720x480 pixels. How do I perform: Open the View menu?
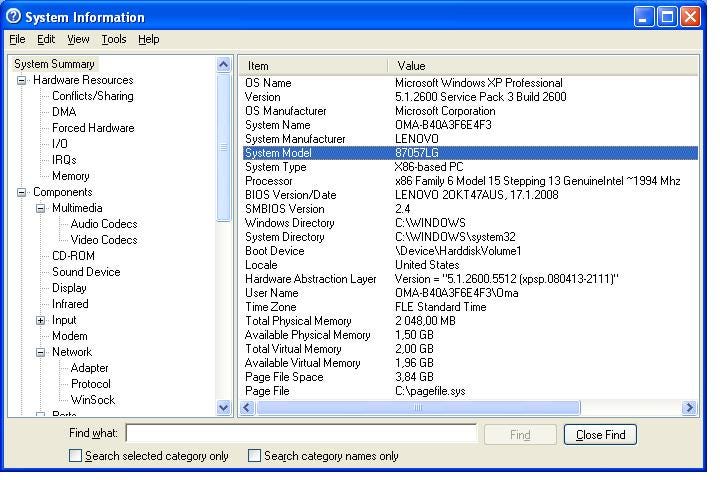point(78,40)
